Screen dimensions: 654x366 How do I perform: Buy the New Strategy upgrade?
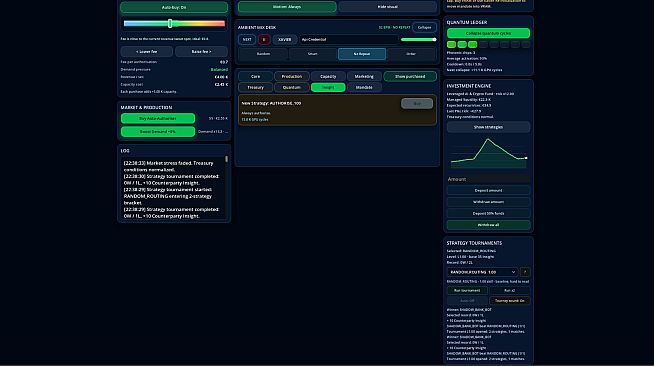tap(417, 103)
